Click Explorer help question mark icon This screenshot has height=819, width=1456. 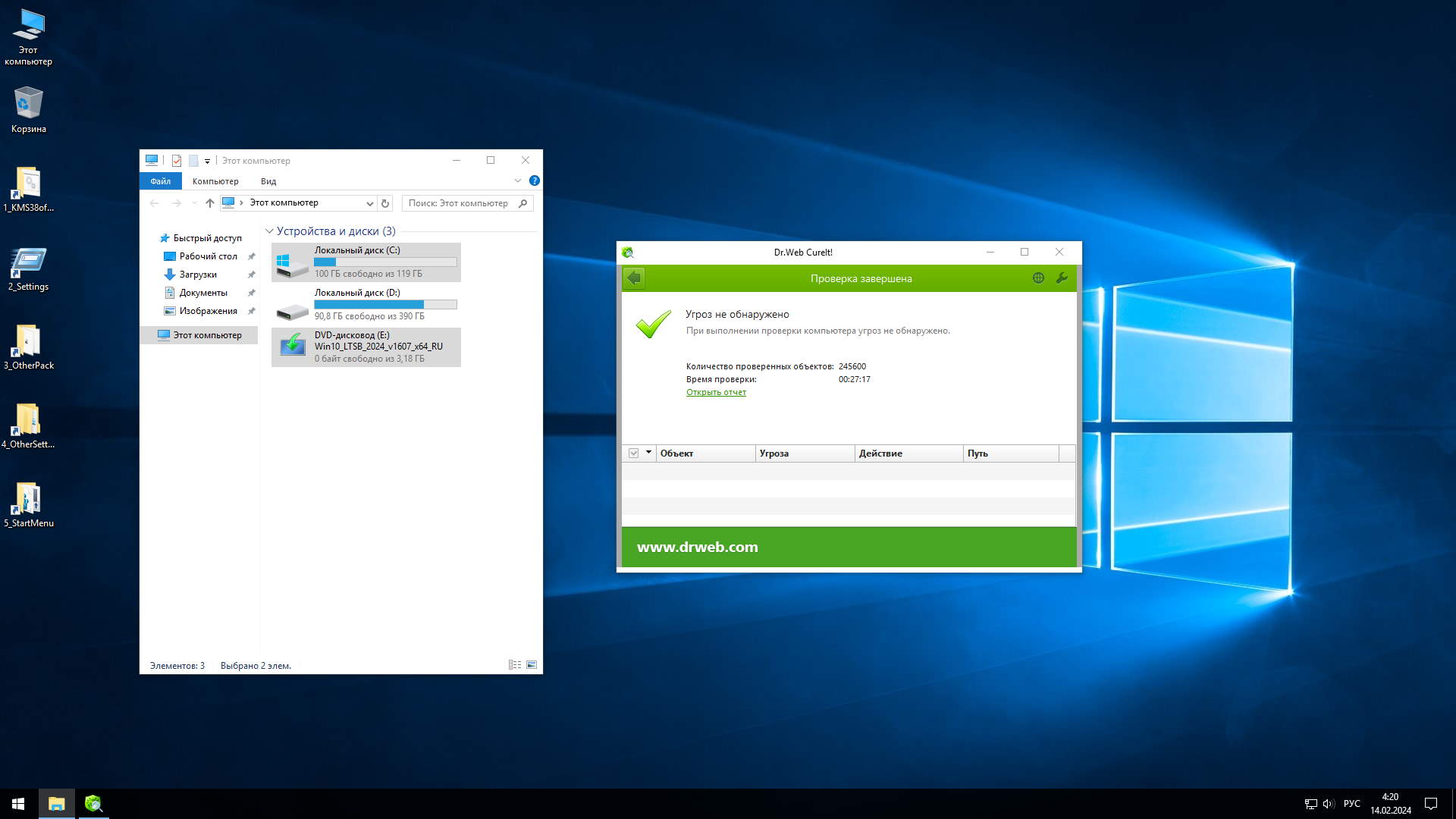pyautogui.click(x=535, y=181)
